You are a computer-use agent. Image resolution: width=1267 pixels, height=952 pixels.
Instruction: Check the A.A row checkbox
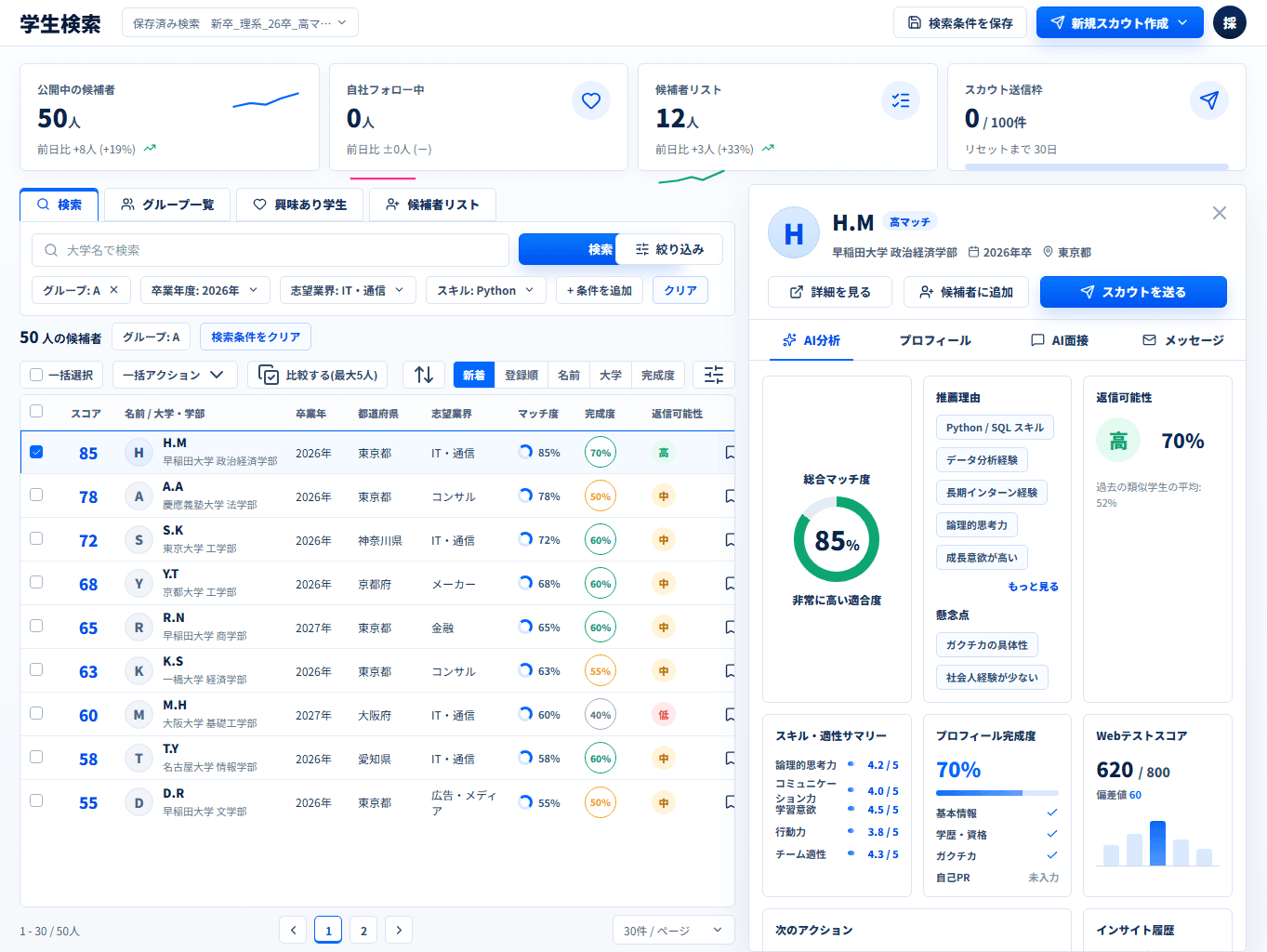36,495
